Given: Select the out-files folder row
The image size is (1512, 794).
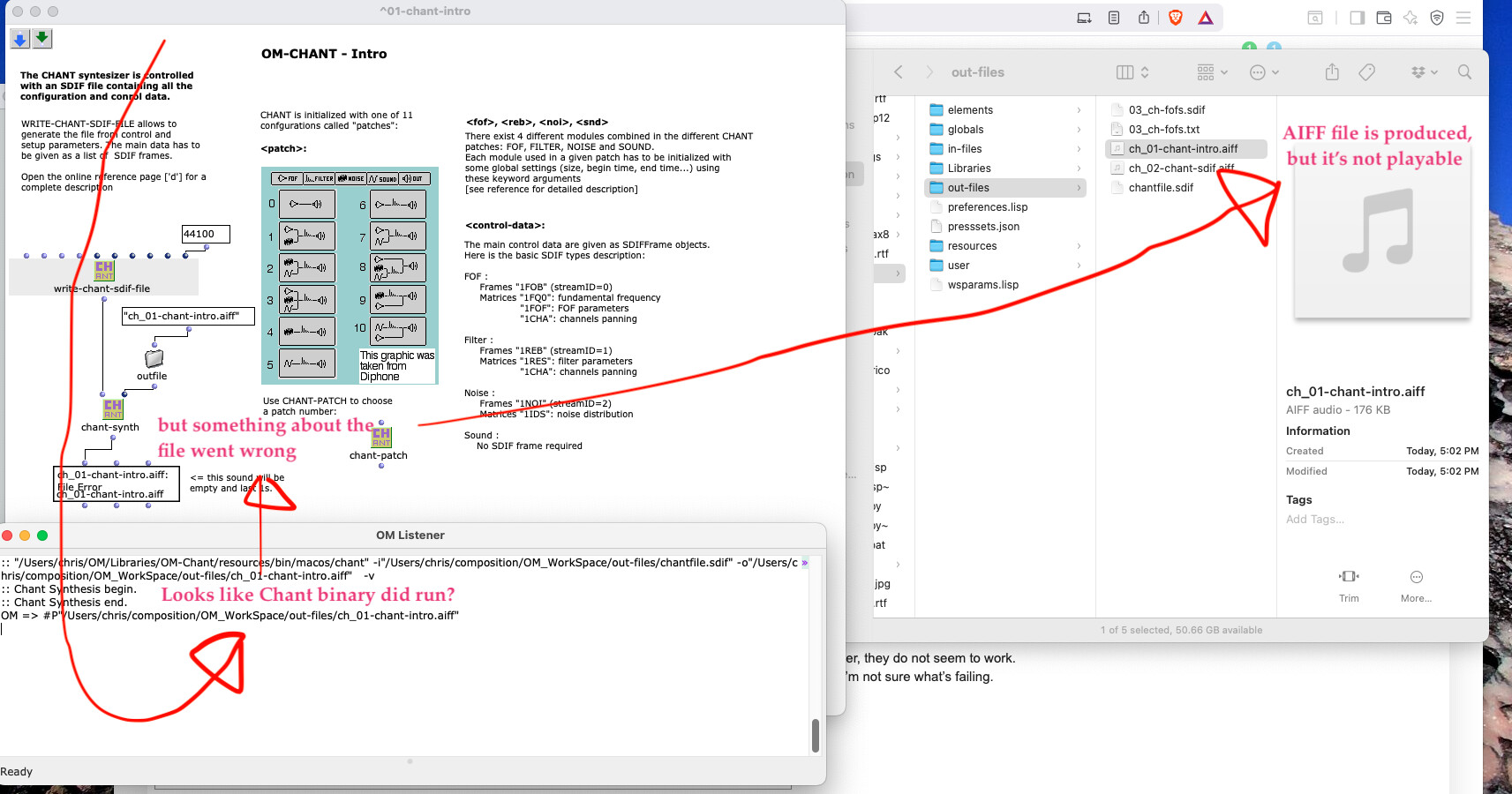Looking at the screenshot, I should [x=1005, y=188].
